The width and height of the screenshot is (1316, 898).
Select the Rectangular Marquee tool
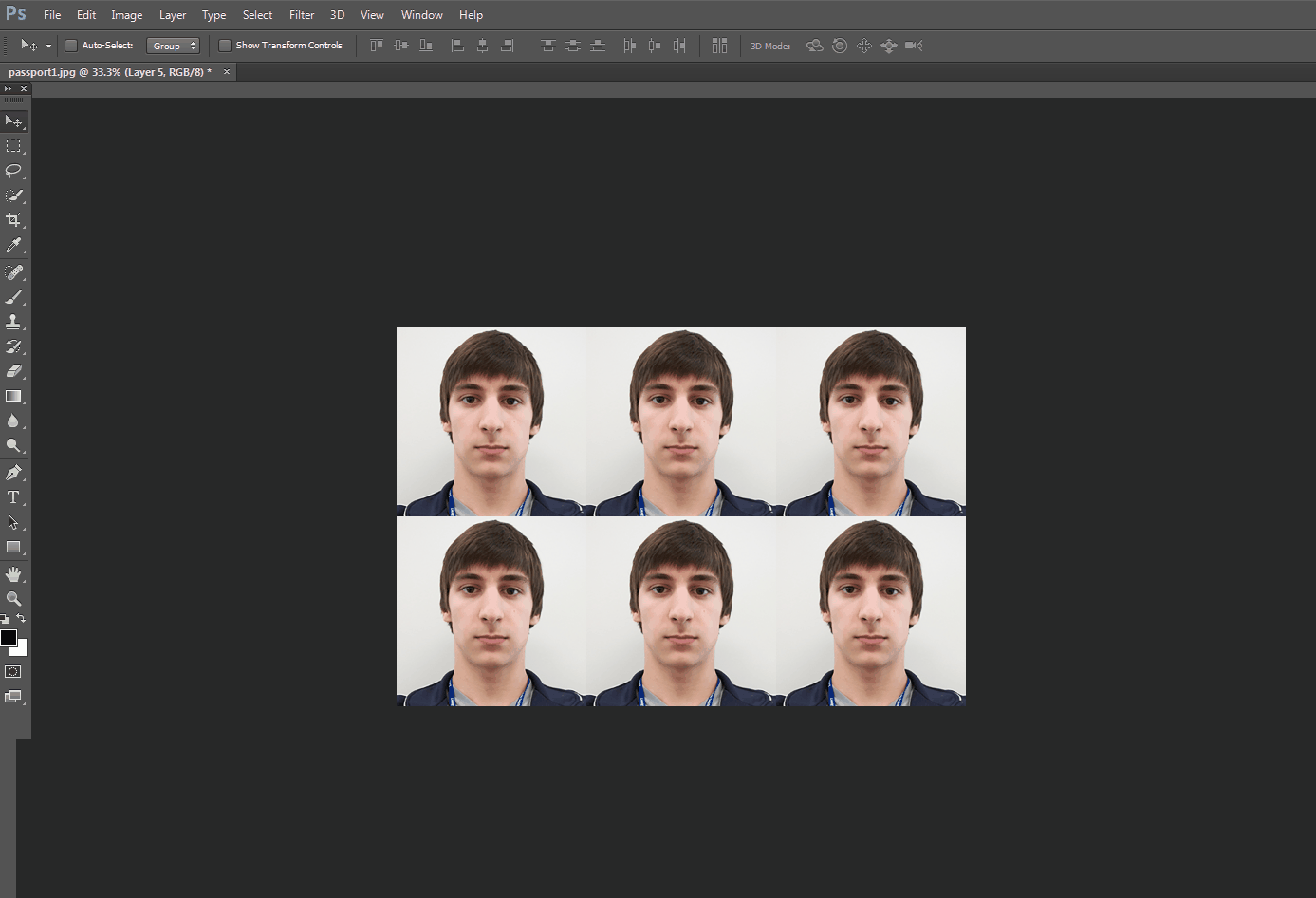click(14, 146)
